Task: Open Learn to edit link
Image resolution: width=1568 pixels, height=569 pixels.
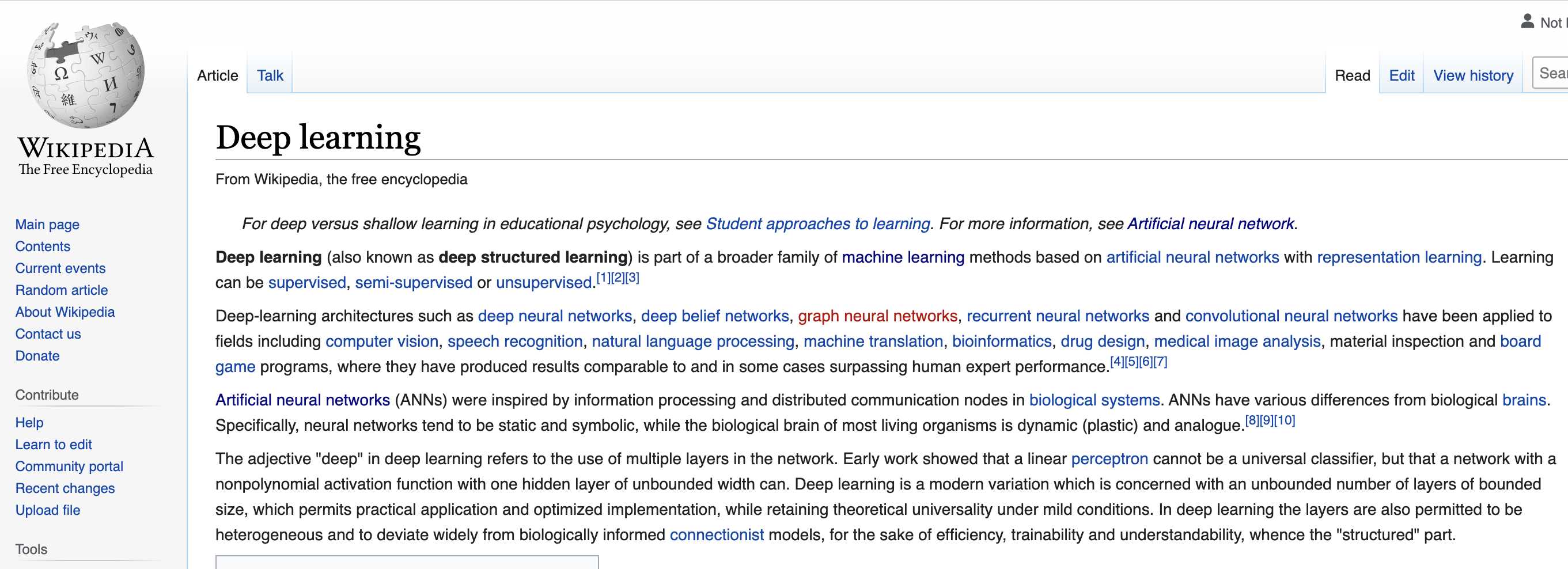Action: [x=54, y=445]
